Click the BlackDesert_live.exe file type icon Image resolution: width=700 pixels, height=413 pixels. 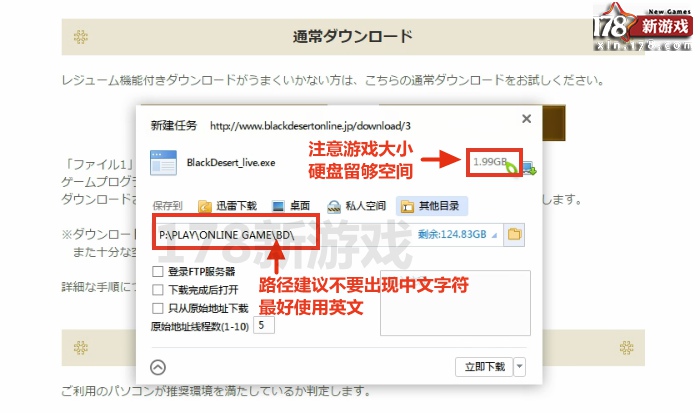(163, 163)
